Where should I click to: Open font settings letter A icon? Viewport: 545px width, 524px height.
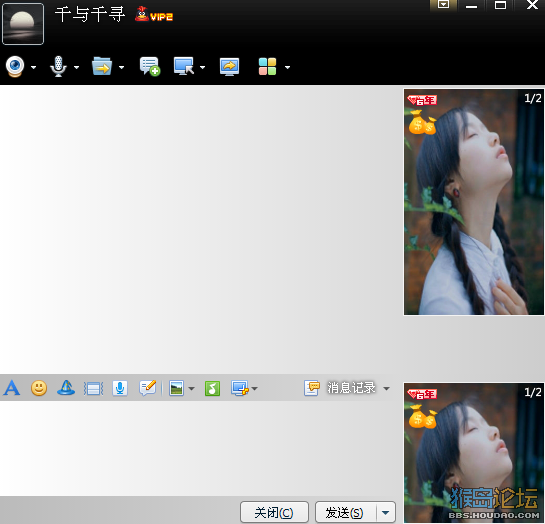(x=11, y=388)
